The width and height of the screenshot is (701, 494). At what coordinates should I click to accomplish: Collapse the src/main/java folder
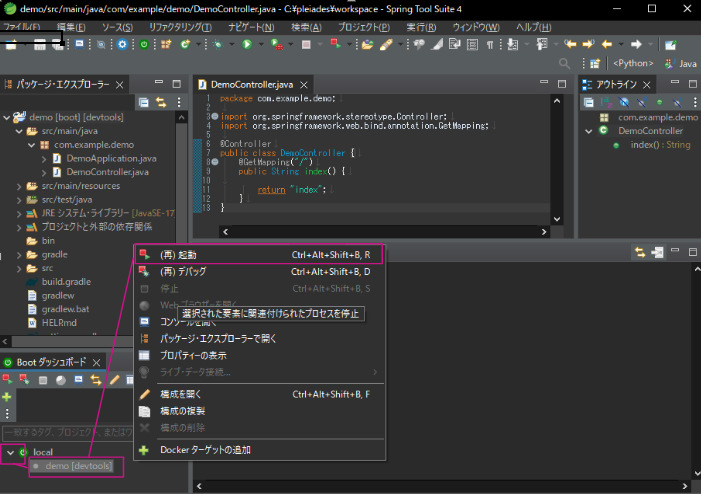point(19,131)
